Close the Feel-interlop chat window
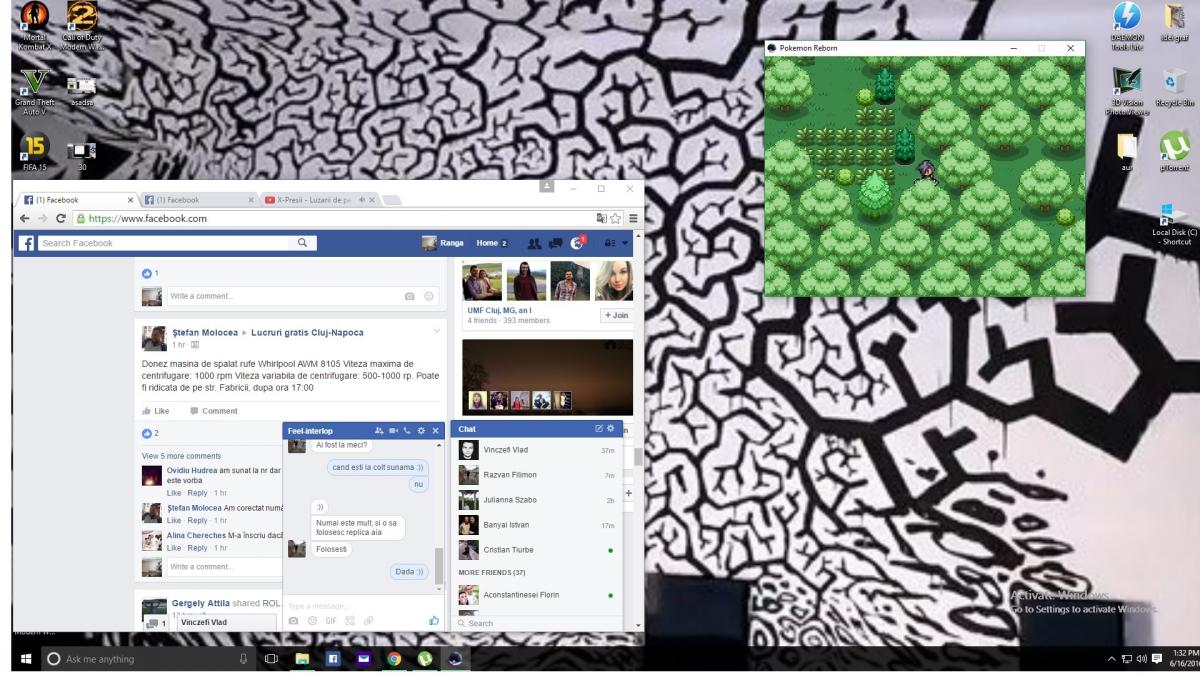Image resolution: width=1200 pixels, height=675 pixels. pyautogui.click(x=435, y=430)
